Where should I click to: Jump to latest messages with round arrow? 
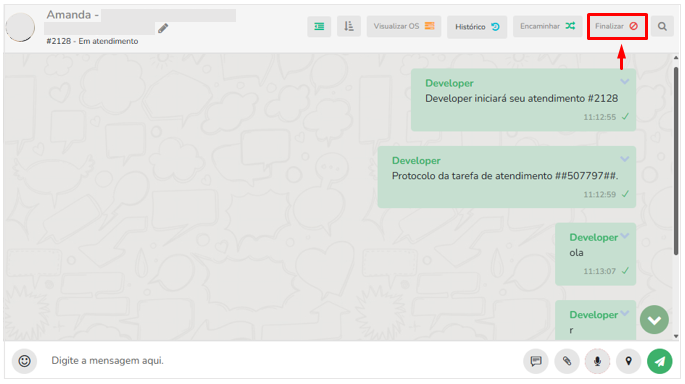[654, 320]
